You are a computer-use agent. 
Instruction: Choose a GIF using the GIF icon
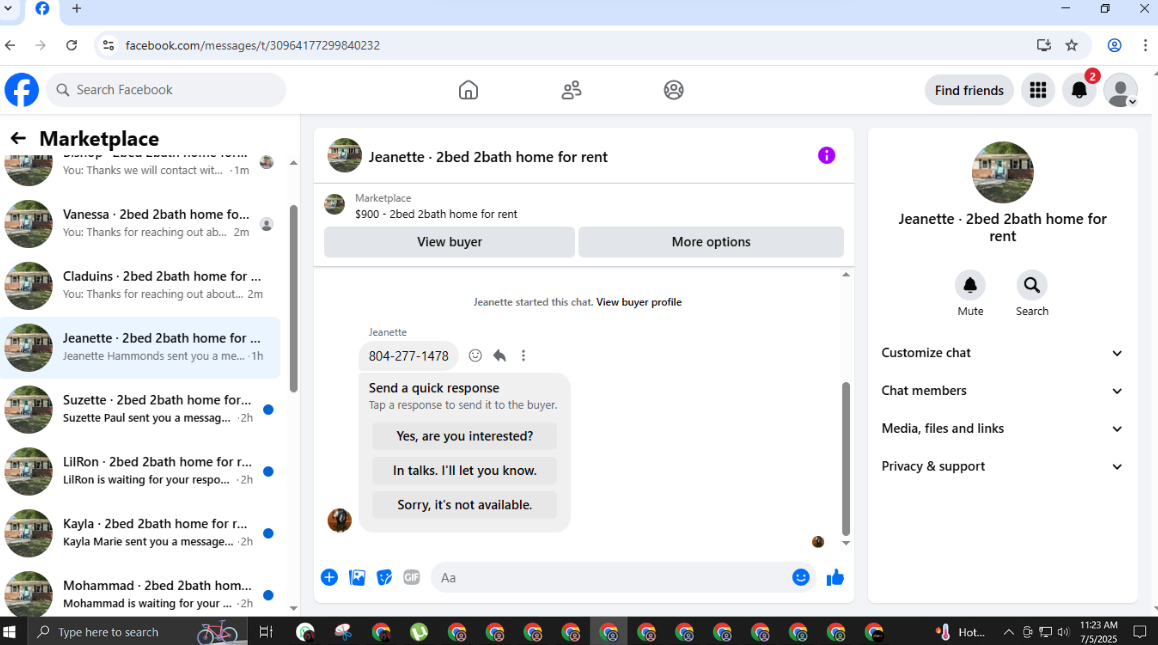pos(411,578)
